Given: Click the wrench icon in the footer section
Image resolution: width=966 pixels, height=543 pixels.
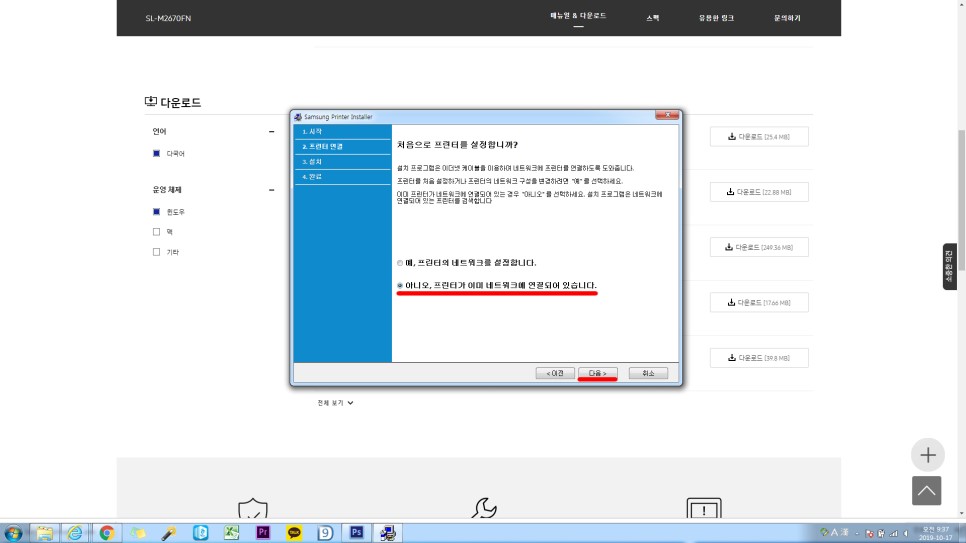Looking at the screenshot, I should (x=484, y=508).
